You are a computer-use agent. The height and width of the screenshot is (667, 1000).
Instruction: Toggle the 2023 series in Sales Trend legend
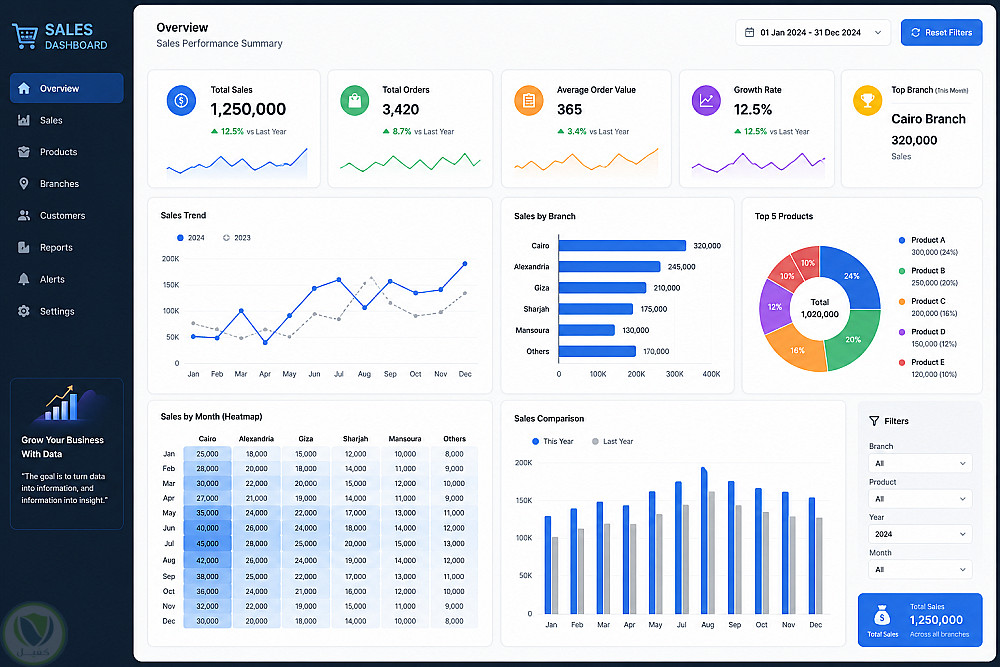pyautogui.click(x=237, y=238)
